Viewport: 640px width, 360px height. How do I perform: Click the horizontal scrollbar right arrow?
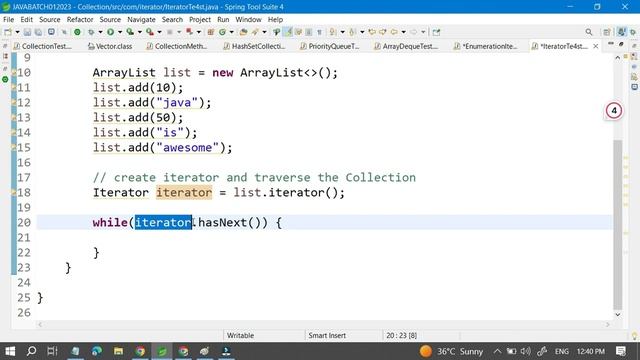click(x=607, y=324)
